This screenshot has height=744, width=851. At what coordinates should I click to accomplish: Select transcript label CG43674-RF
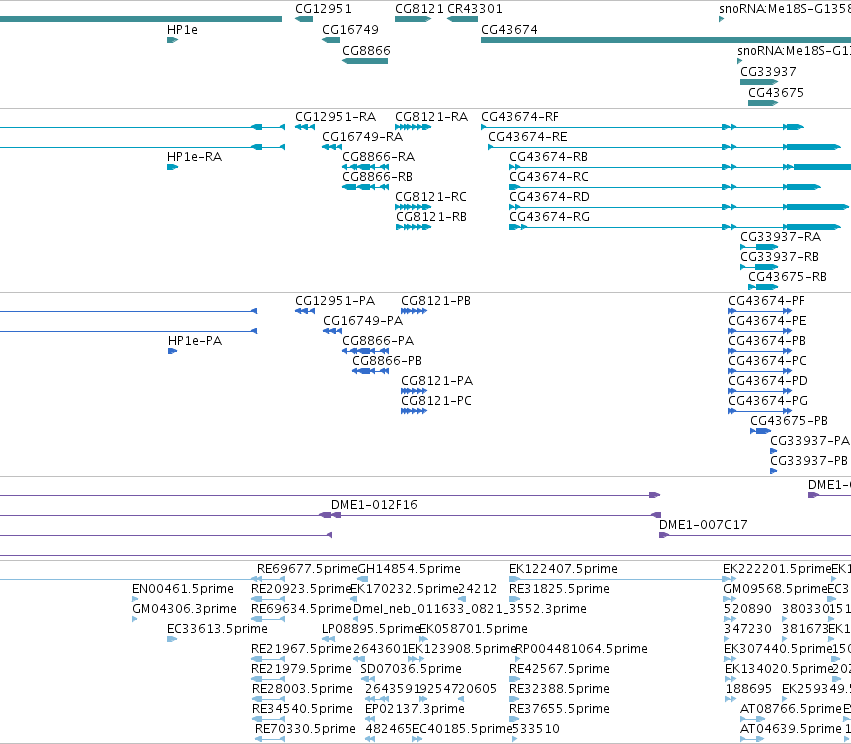[x=519, y=117]
